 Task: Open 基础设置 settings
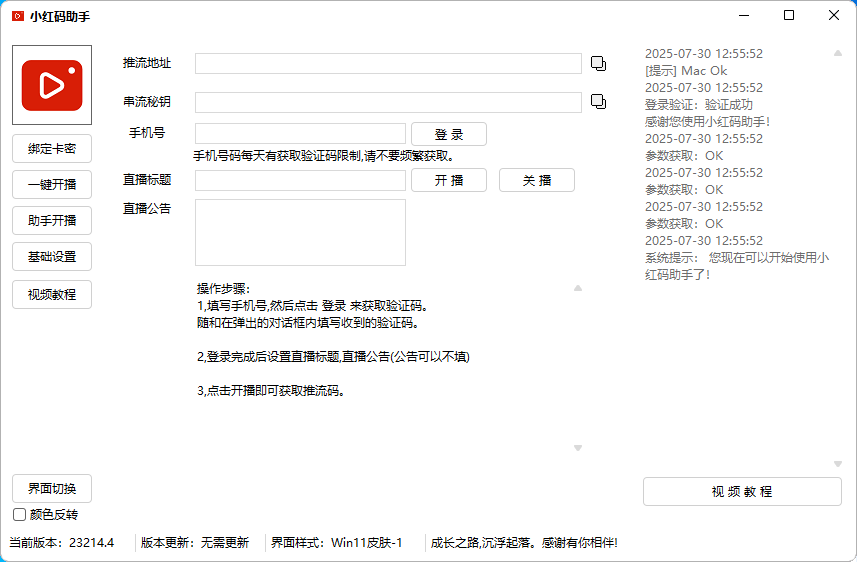(52, 257)
